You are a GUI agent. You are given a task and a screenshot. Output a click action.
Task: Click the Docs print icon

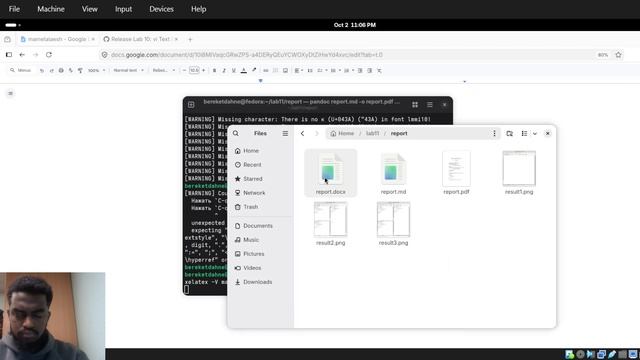(x=61, y=71)
